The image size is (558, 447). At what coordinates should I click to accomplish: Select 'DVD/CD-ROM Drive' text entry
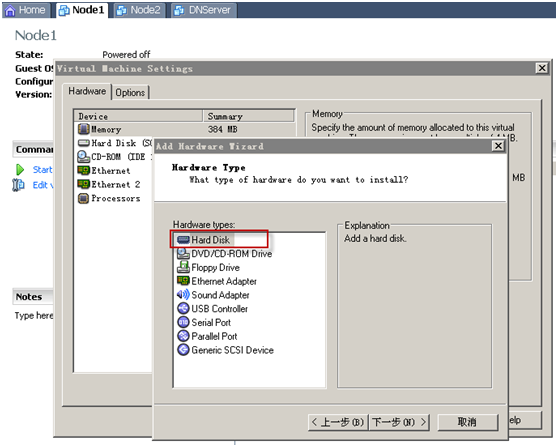232,254
